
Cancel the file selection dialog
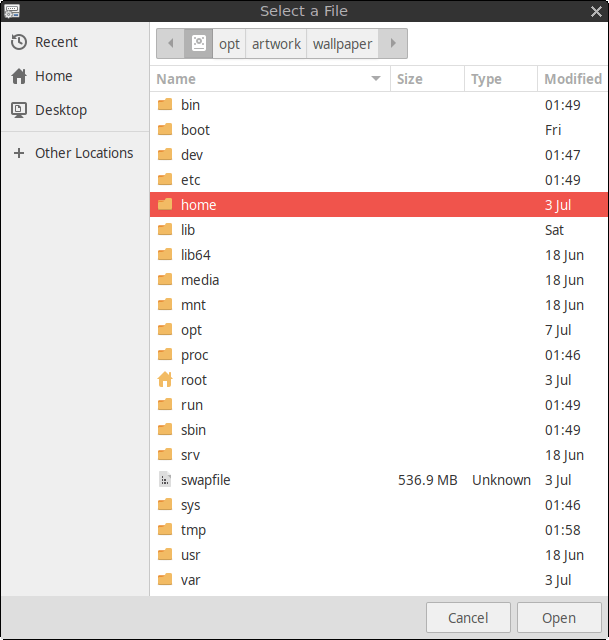point(468,618)
